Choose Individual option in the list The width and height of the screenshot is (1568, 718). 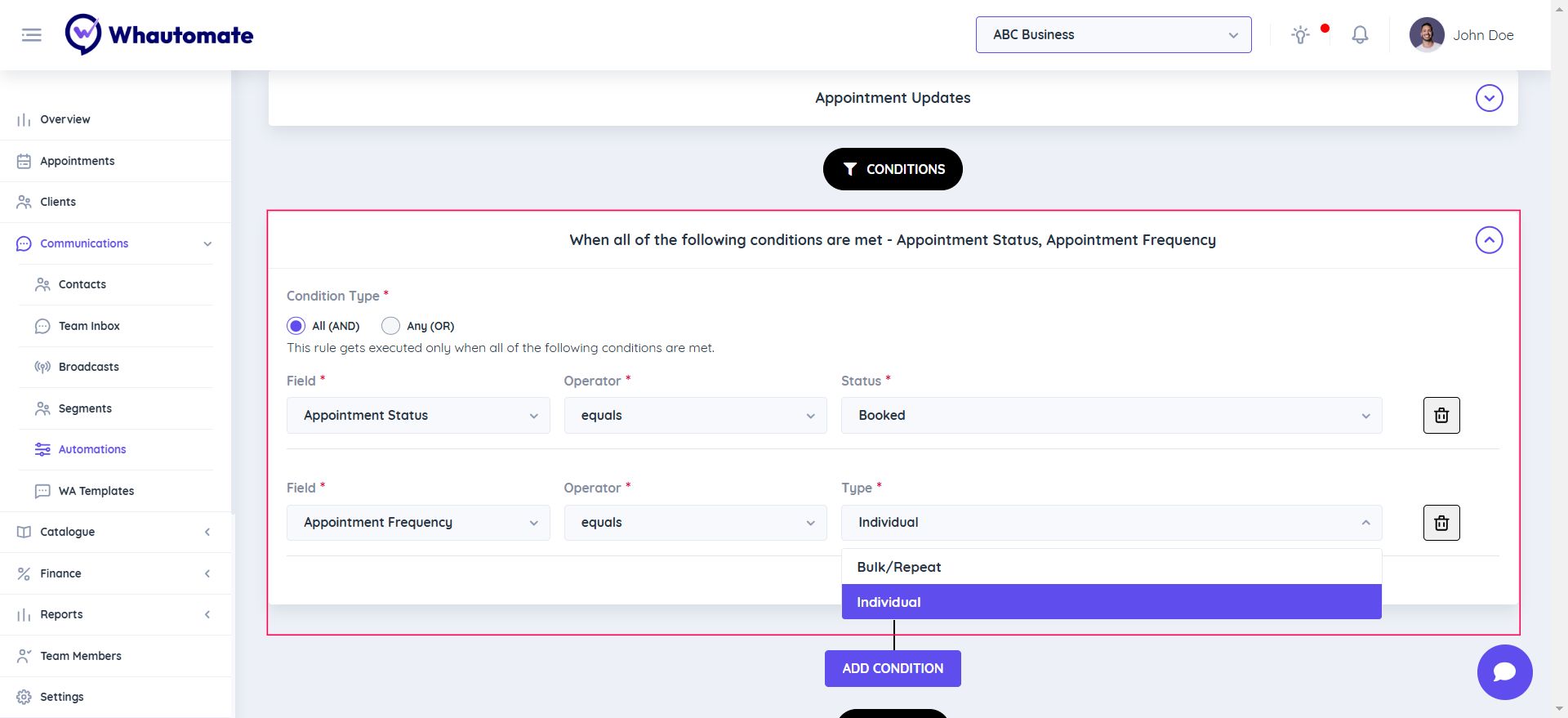[1111, 602]
